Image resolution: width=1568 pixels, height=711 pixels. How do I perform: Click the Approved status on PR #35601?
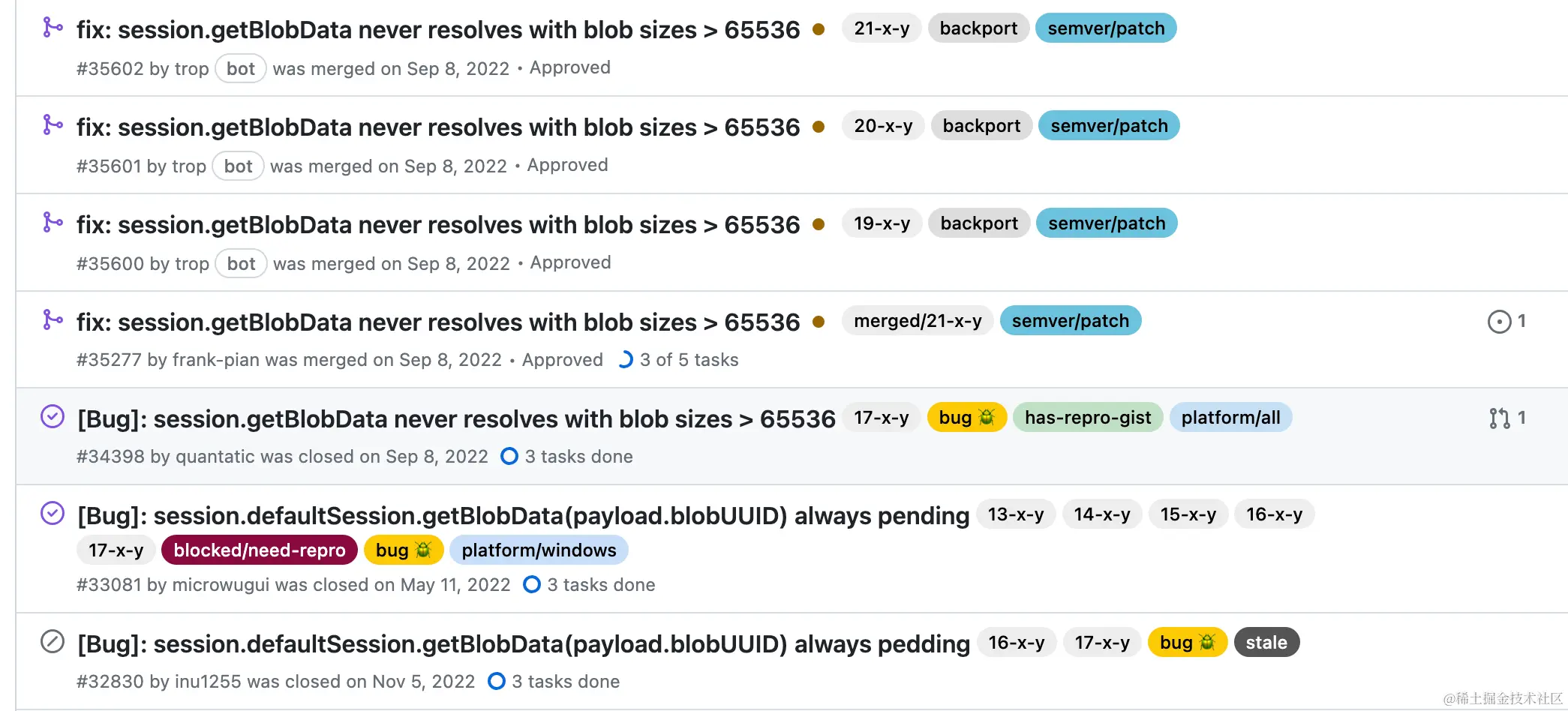point(567,165)
